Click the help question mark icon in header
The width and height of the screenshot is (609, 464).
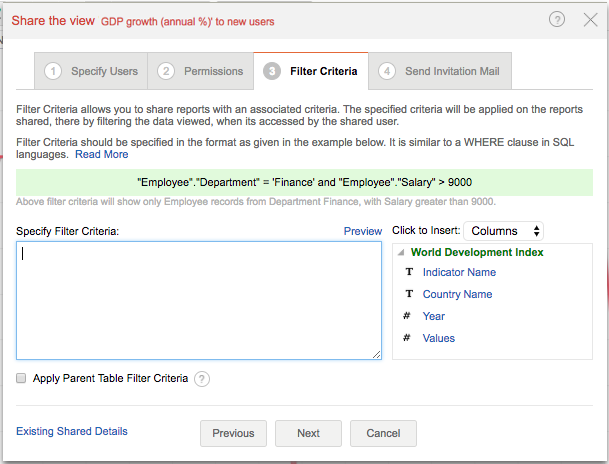557,20
